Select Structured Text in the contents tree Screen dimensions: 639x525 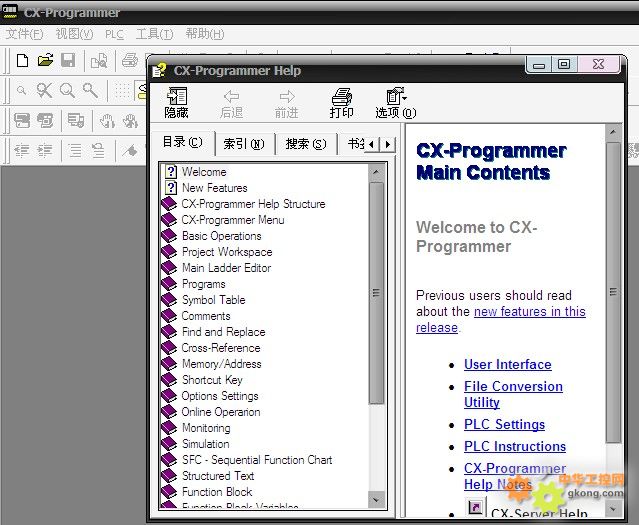[218, 476]
